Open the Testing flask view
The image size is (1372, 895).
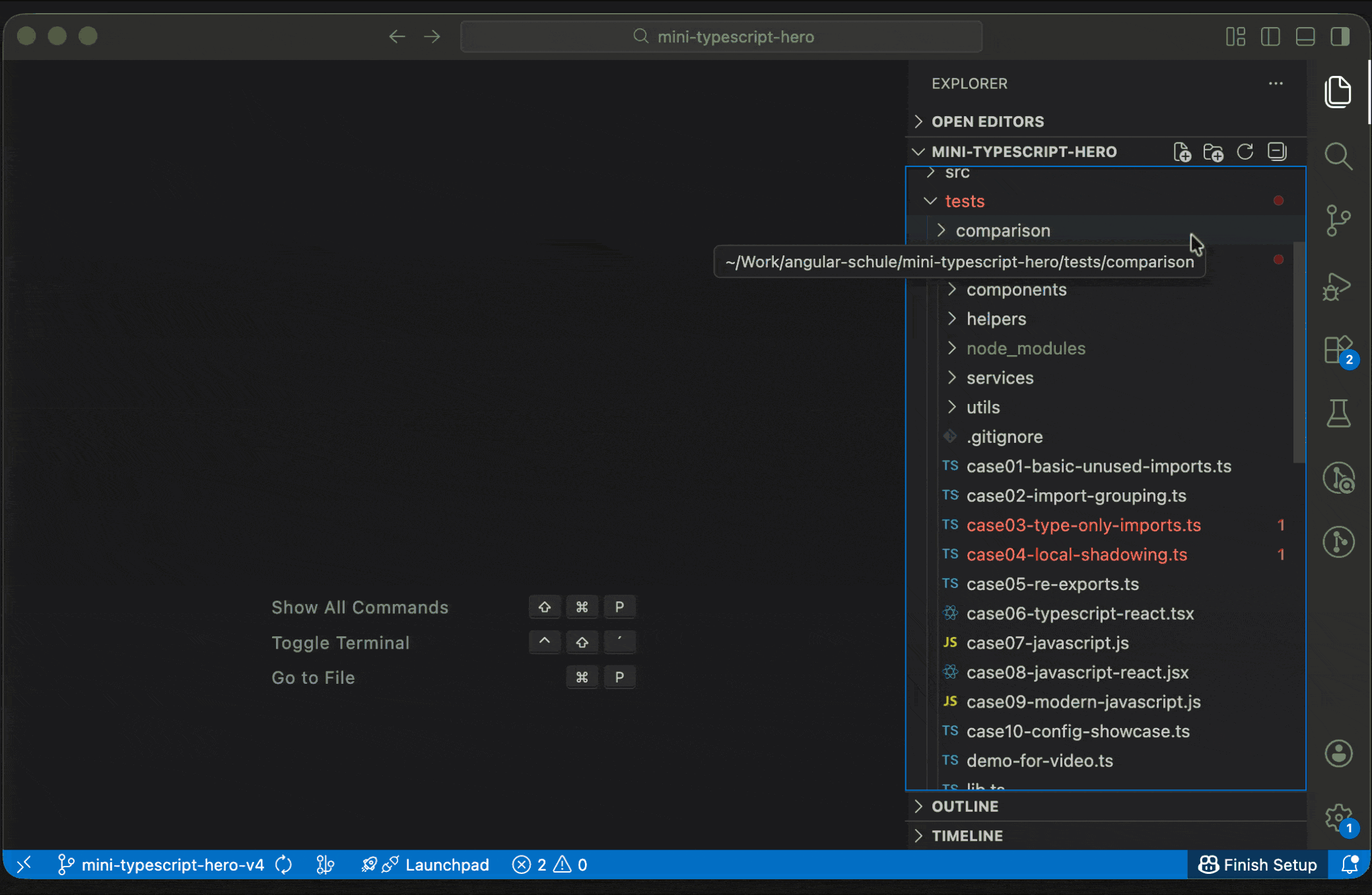pos(1339,414)
